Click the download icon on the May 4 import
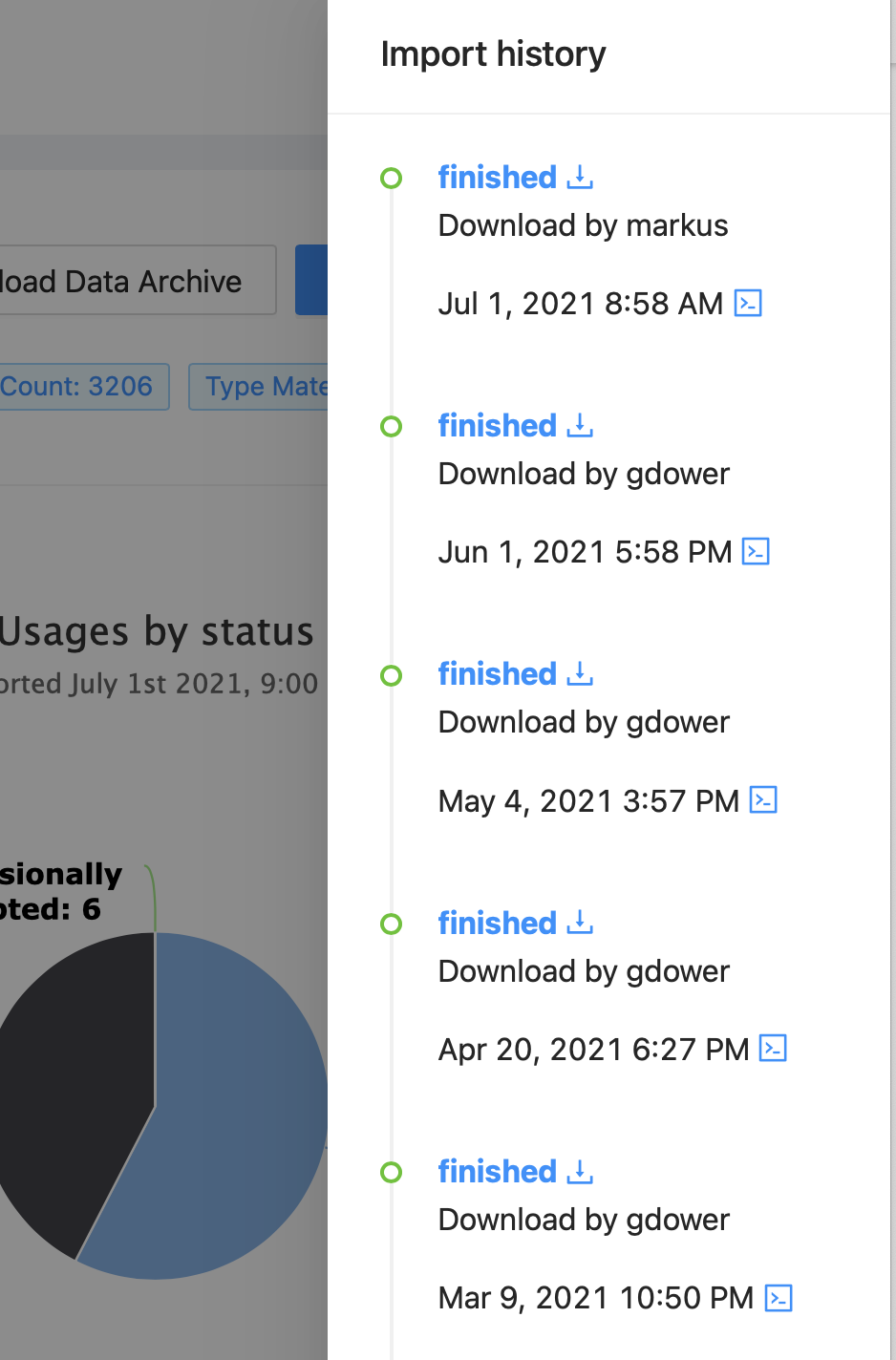The image size is (896, 1360). pos(580,674)
